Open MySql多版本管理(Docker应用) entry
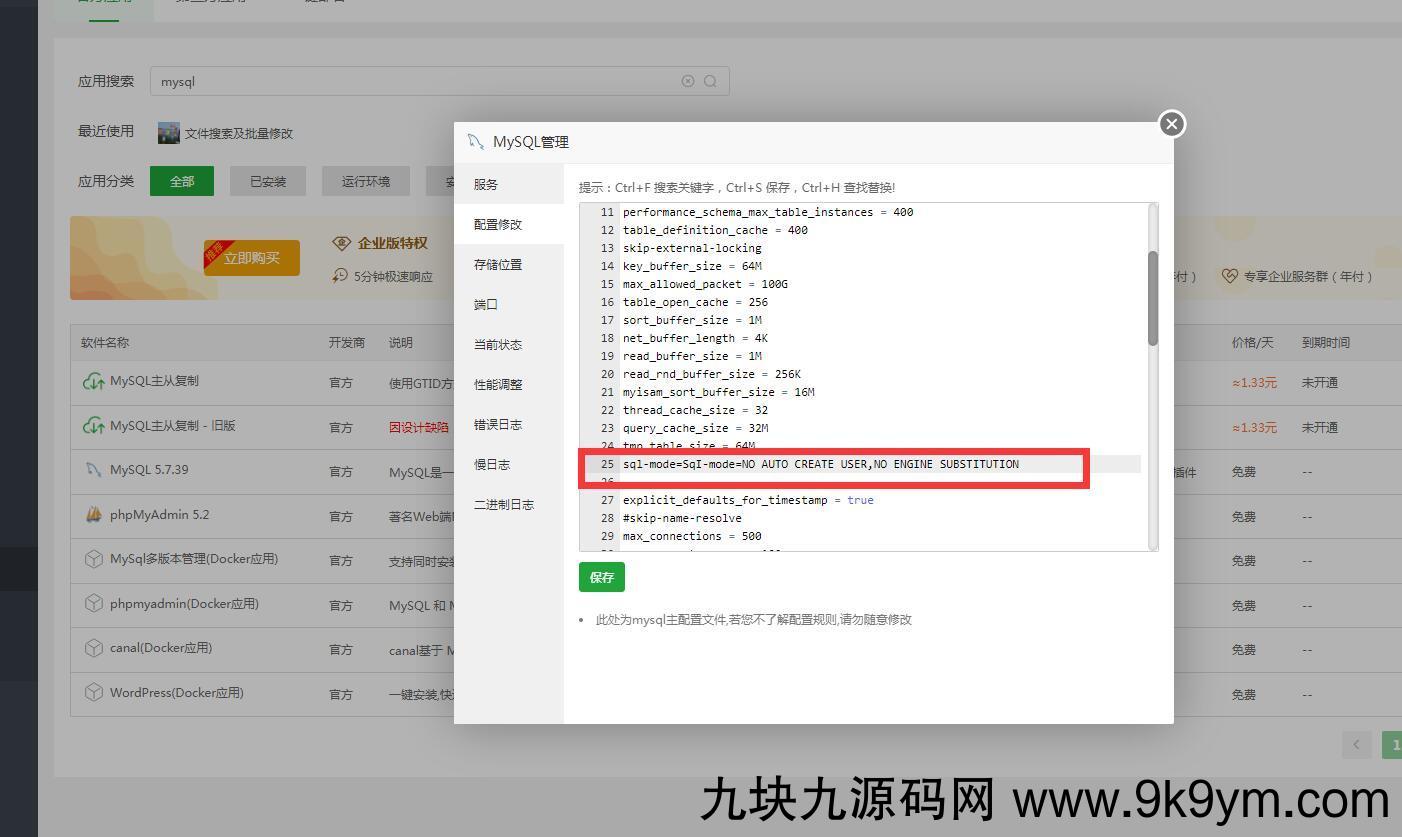This screenshot has width=1402, height=837. pos(194,558)
